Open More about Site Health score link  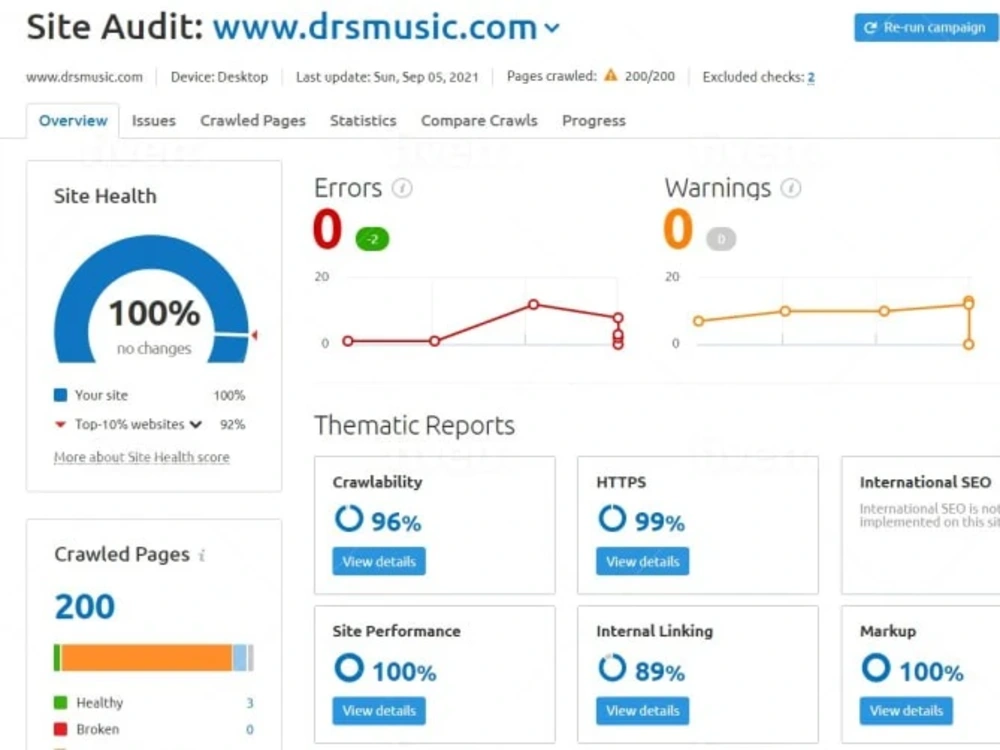tap(142, 457)
